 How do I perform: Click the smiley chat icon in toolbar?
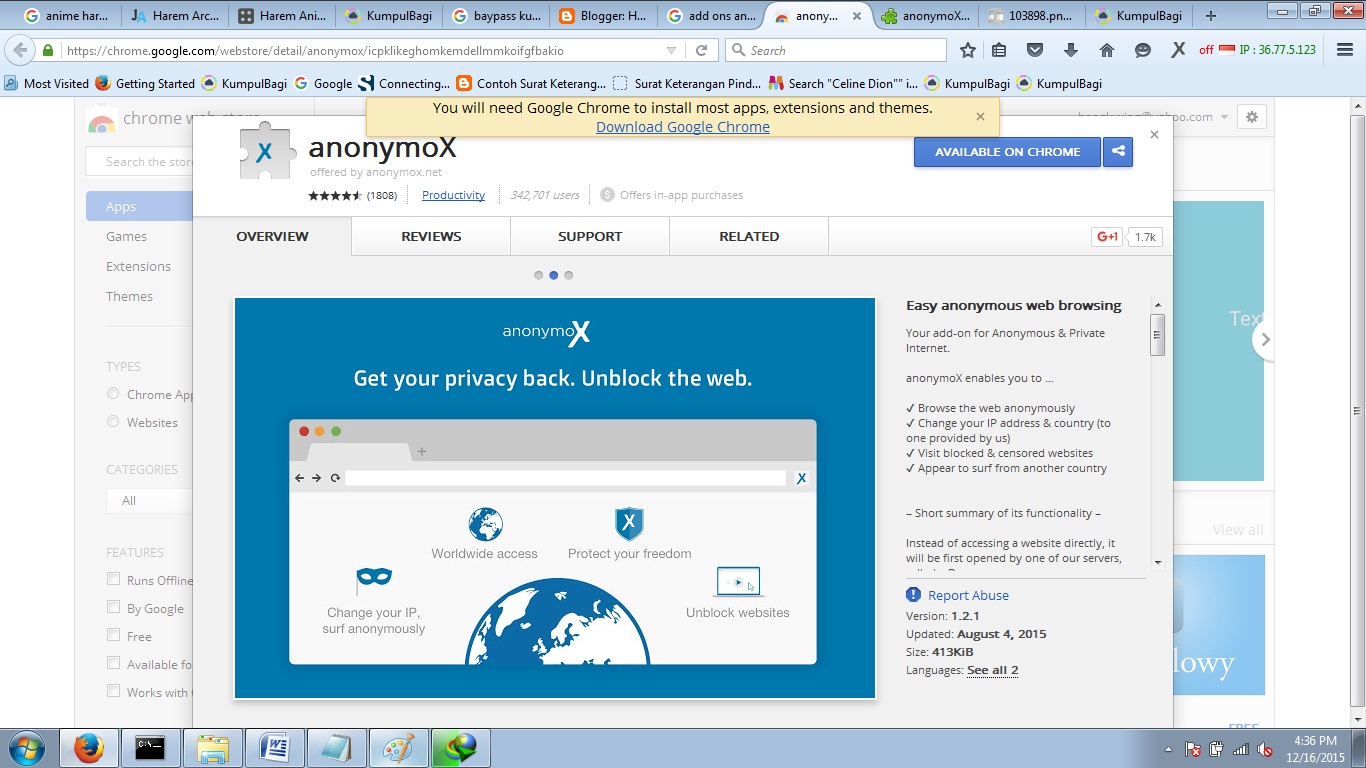pos(1143,50)
